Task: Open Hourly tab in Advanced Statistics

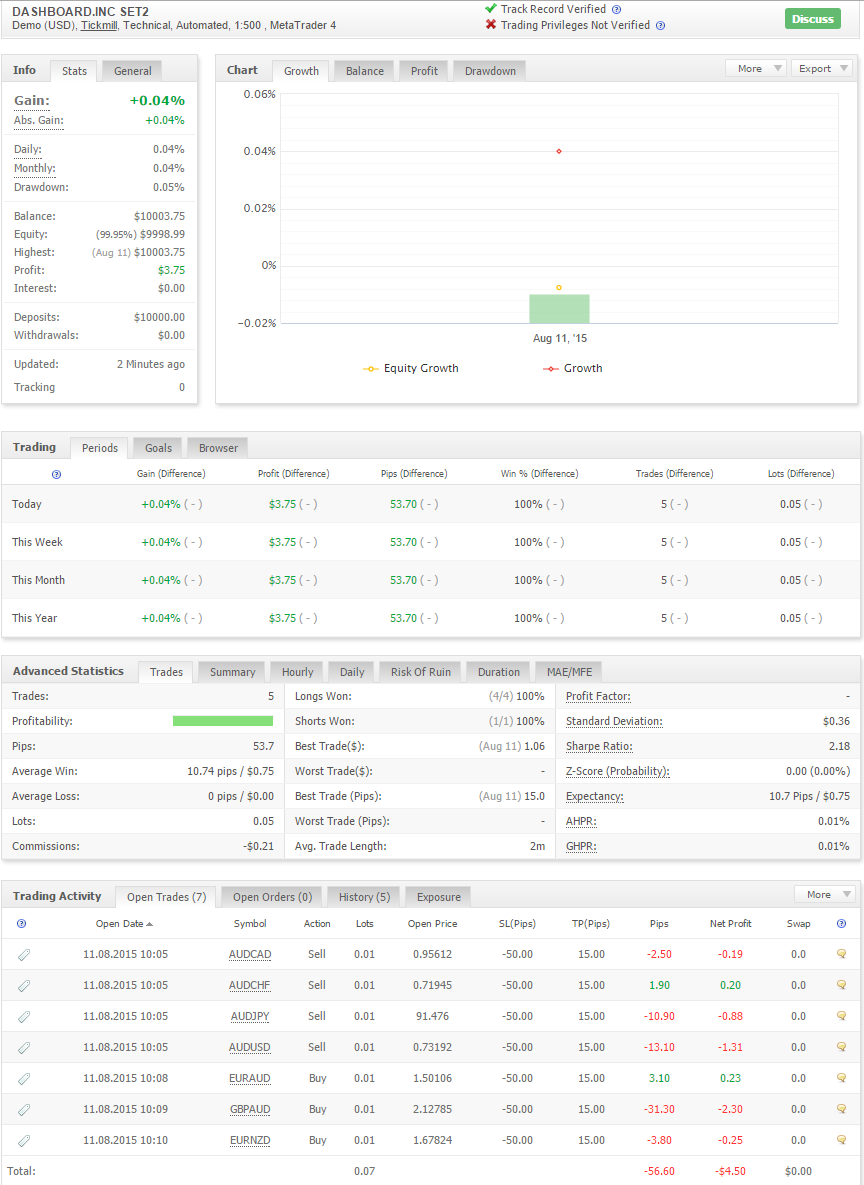Action: pos(297,672)
